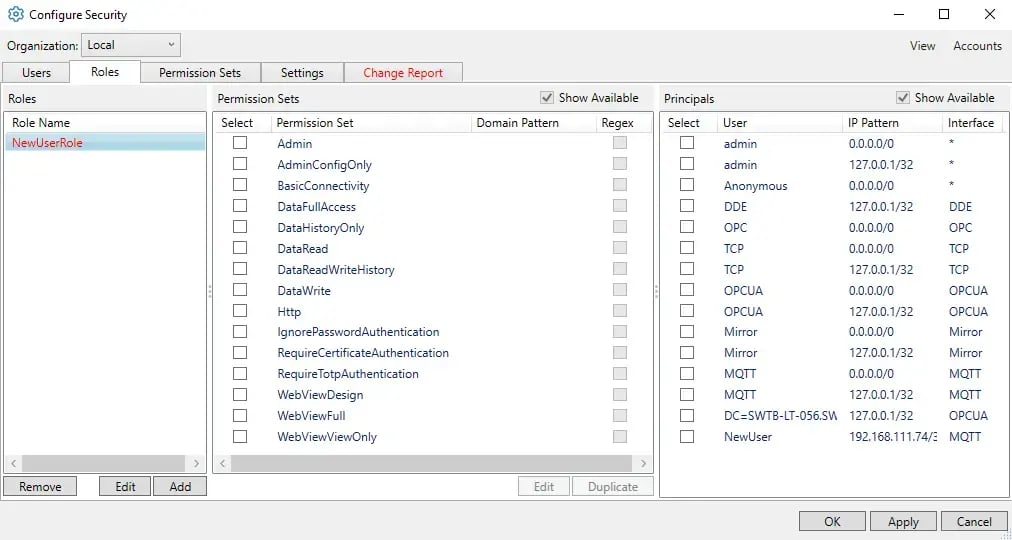Toggle Show Available for Permission Sets

click(547, 98)
